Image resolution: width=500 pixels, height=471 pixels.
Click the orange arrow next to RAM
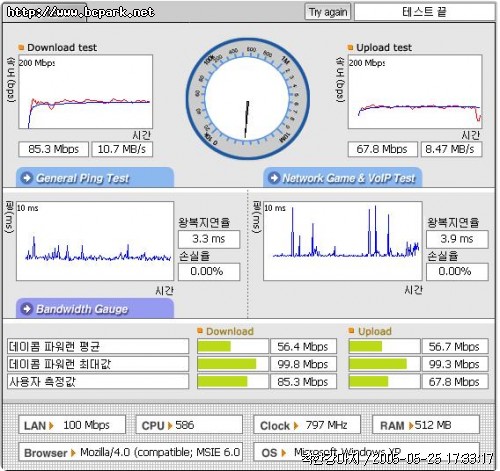(x=411, y=426)
